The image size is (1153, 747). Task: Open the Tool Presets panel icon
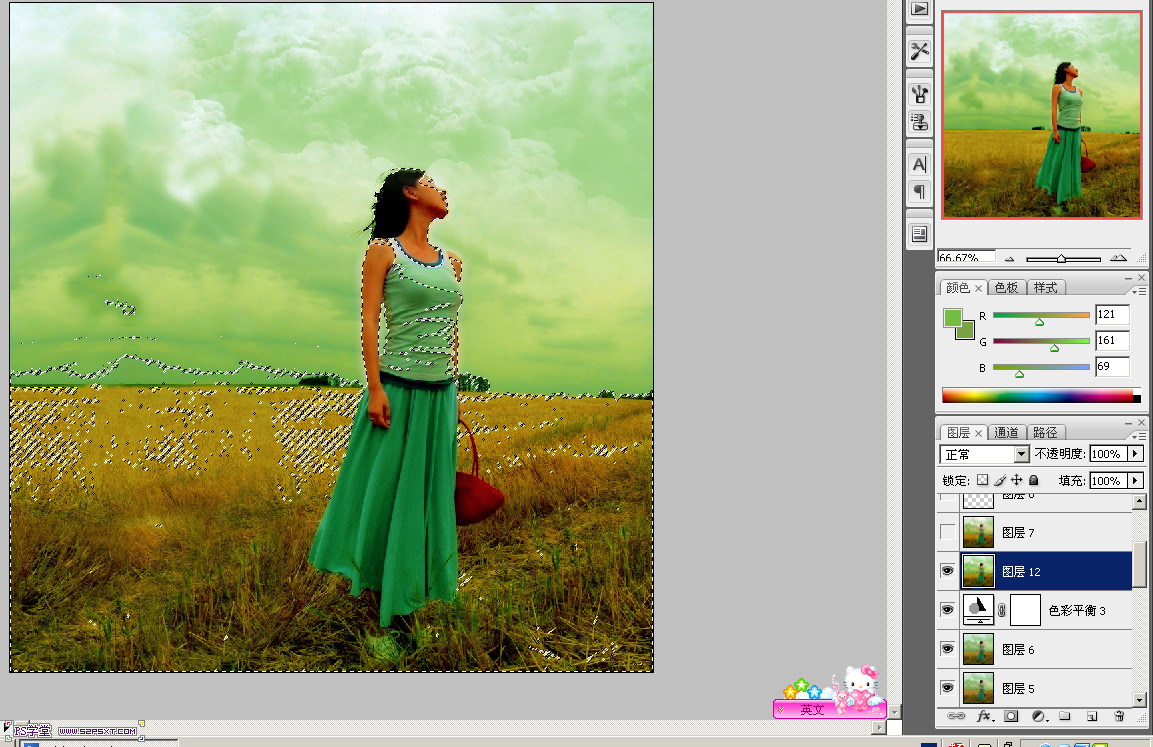919,51
